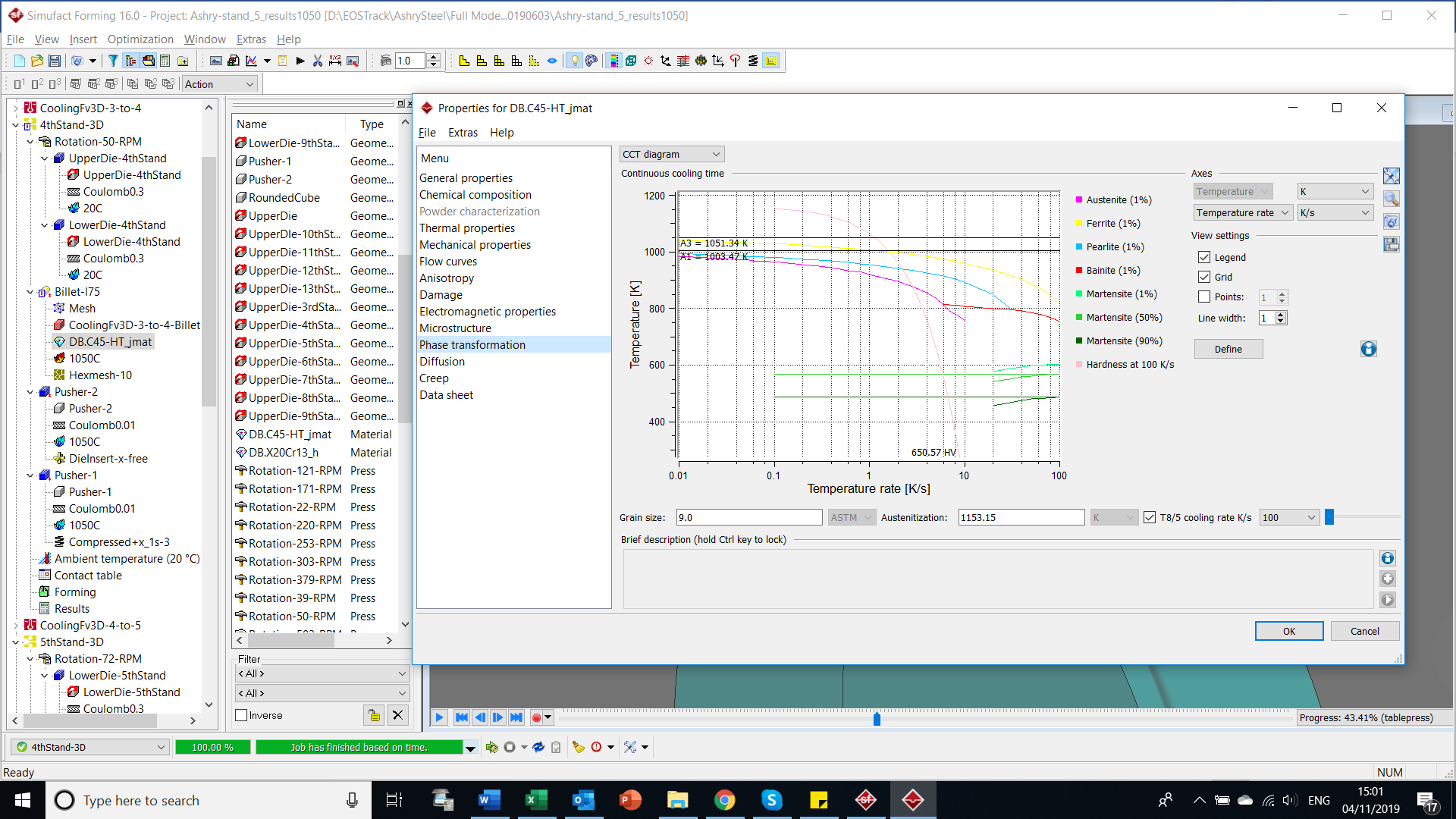Open the Optimization menu
The height and width of the screenshot is (819, 1456).
click(x=140, y=39)
